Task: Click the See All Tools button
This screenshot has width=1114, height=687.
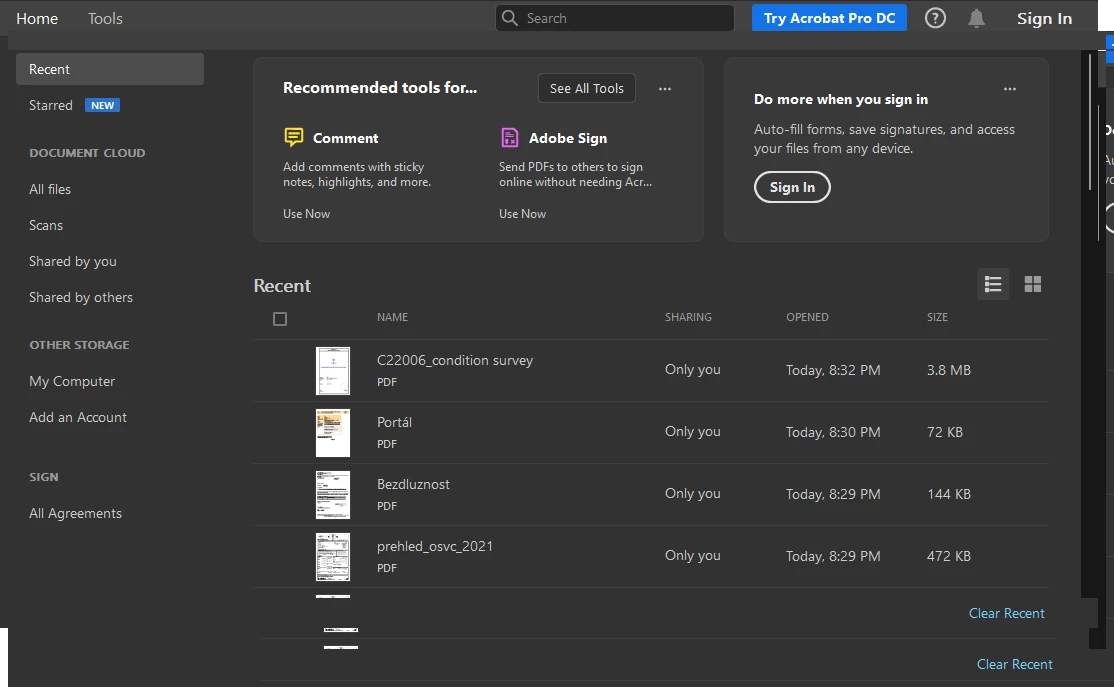Action: (586, 88)
